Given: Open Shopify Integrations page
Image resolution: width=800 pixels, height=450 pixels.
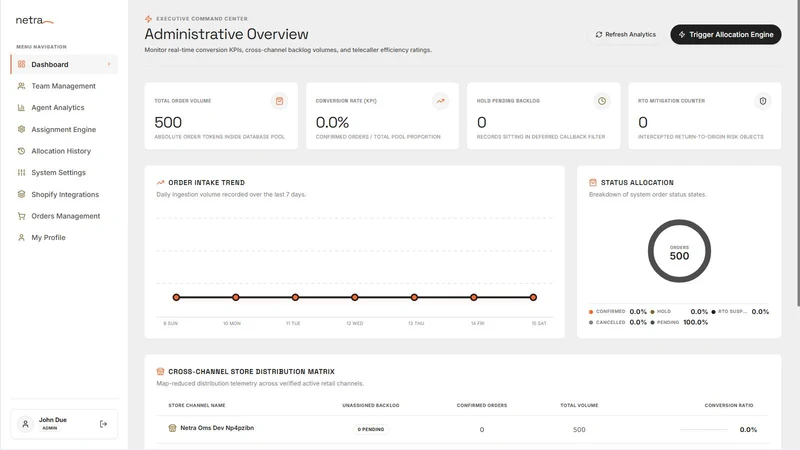Looking at the screenshot, I should [x=65, y=194].
